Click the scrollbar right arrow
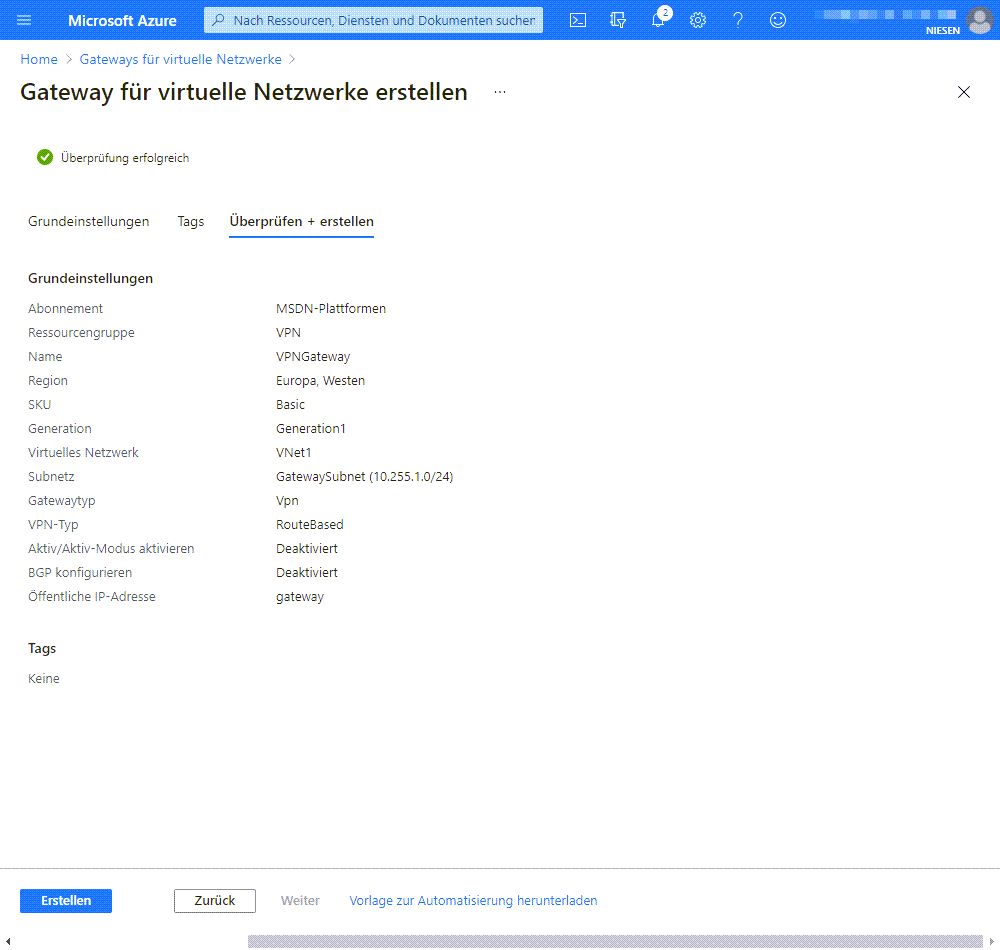This screenshot has height=950, width=1000. pos(992,941)
